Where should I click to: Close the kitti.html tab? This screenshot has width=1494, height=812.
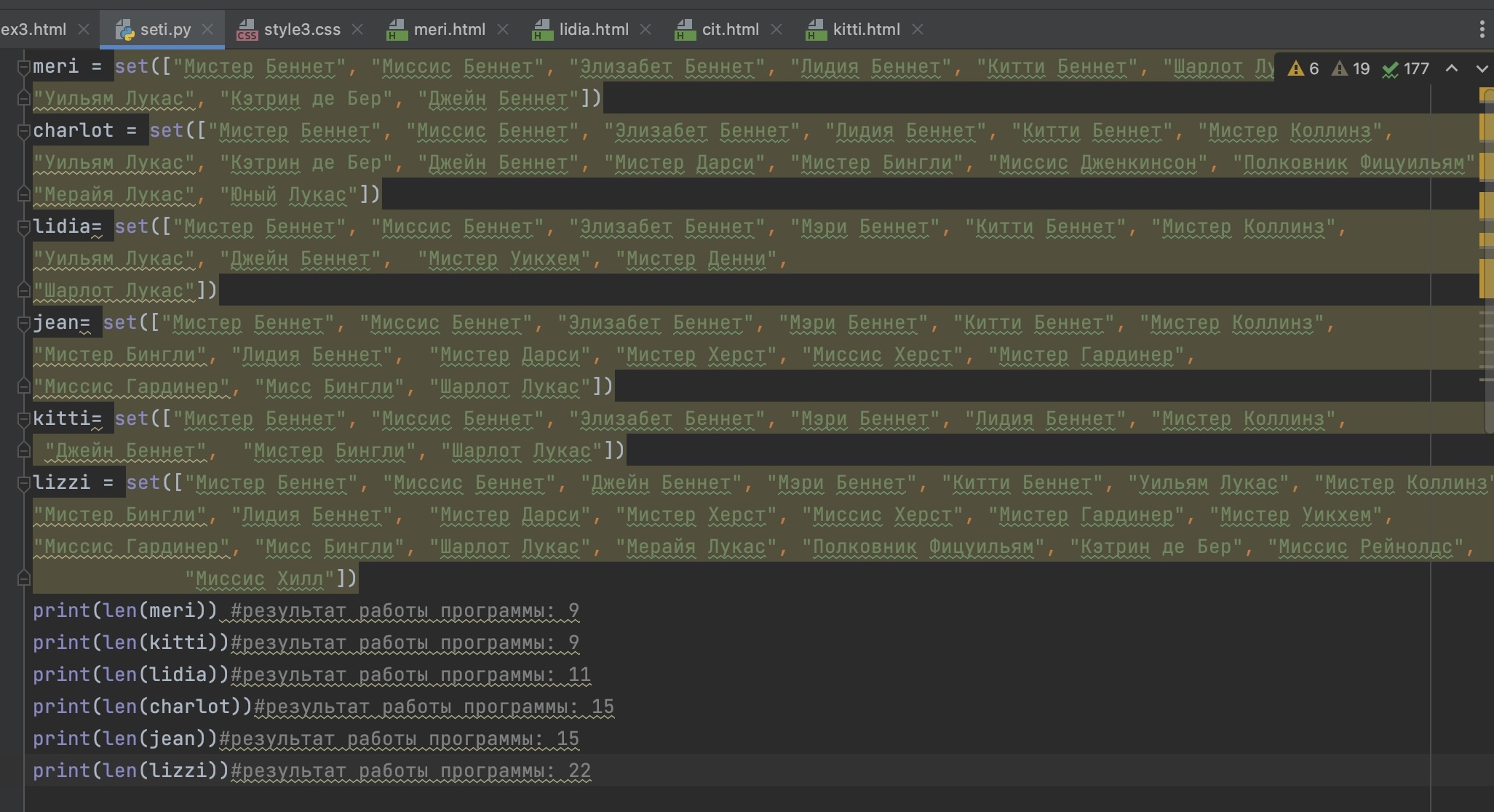click(918, 29)
